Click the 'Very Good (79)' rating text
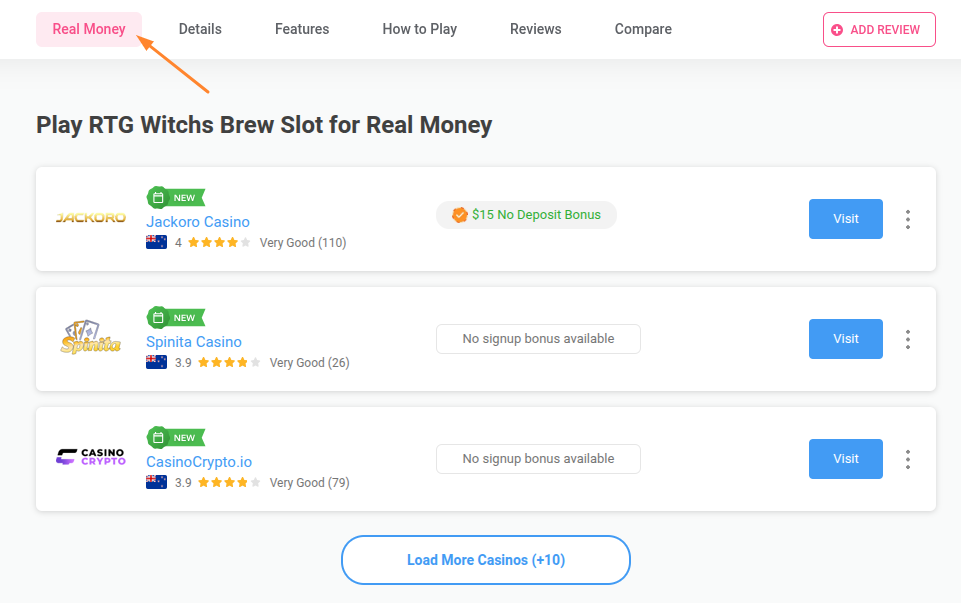 click(310, 483)
